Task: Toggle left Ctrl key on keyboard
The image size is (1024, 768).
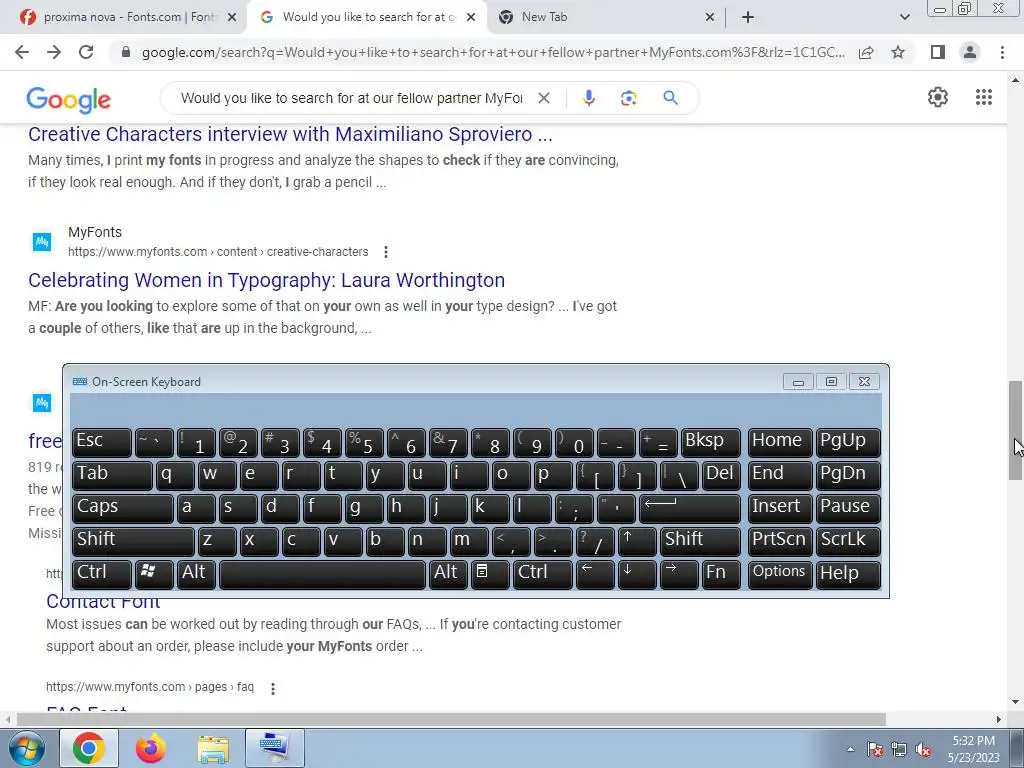Action: click(x=102, y=574)
